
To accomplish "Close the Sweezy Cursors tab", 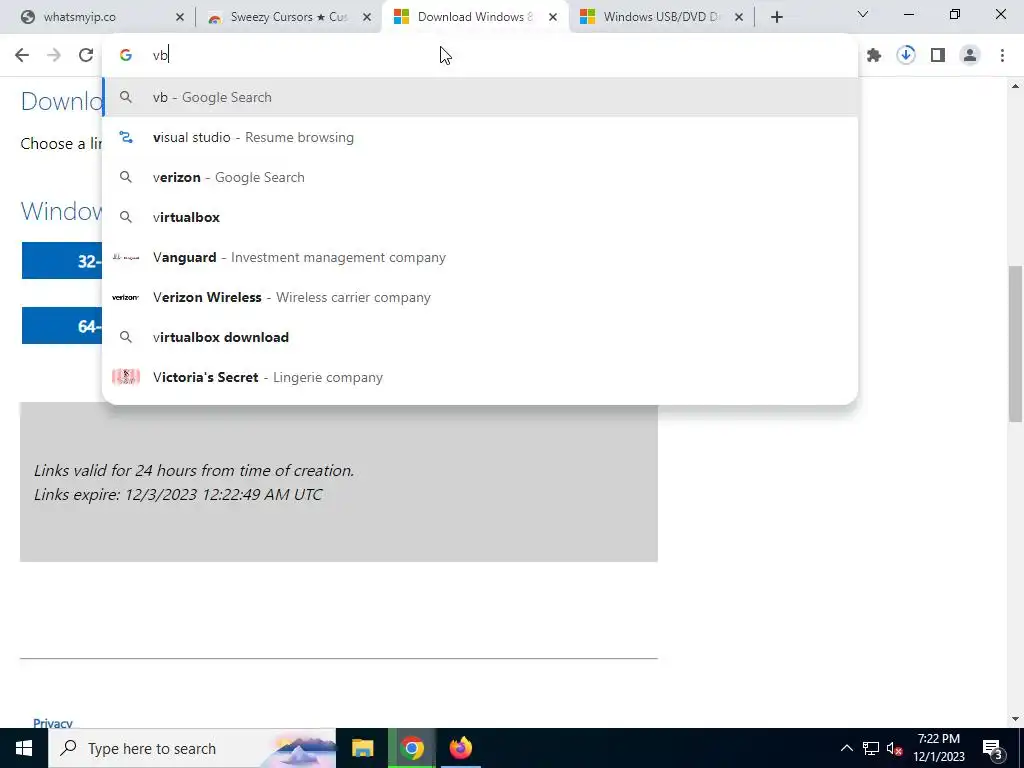I will pos(367,18).
